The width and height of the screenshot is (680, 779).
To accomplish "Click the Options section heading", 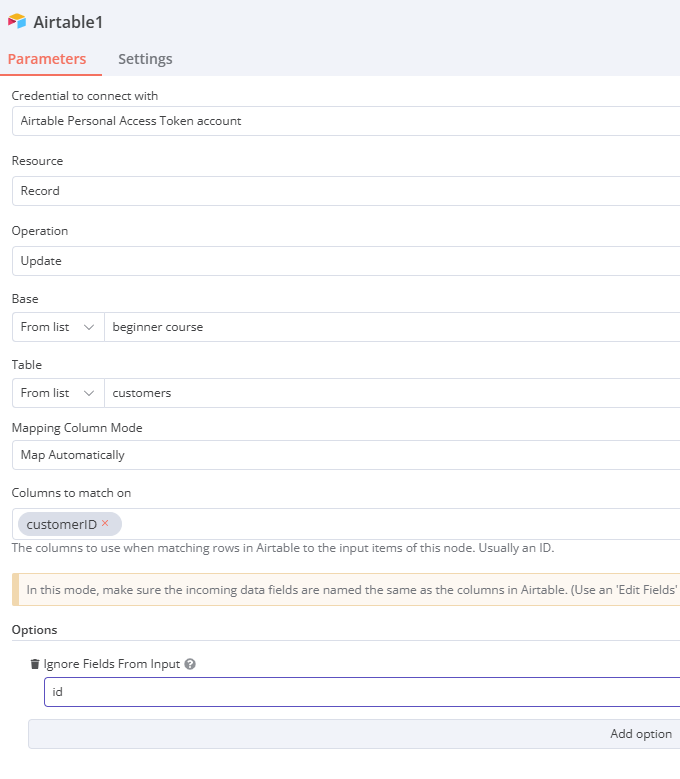I will coord(34,629).
